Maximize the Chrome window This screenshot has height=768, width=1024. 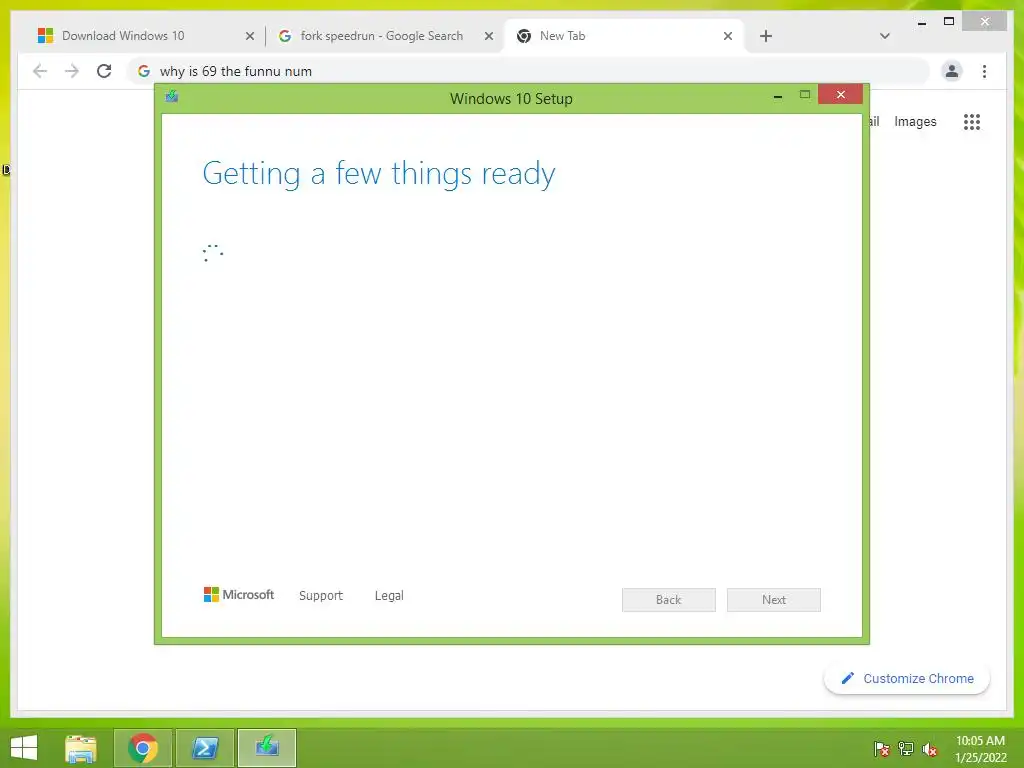949,22
